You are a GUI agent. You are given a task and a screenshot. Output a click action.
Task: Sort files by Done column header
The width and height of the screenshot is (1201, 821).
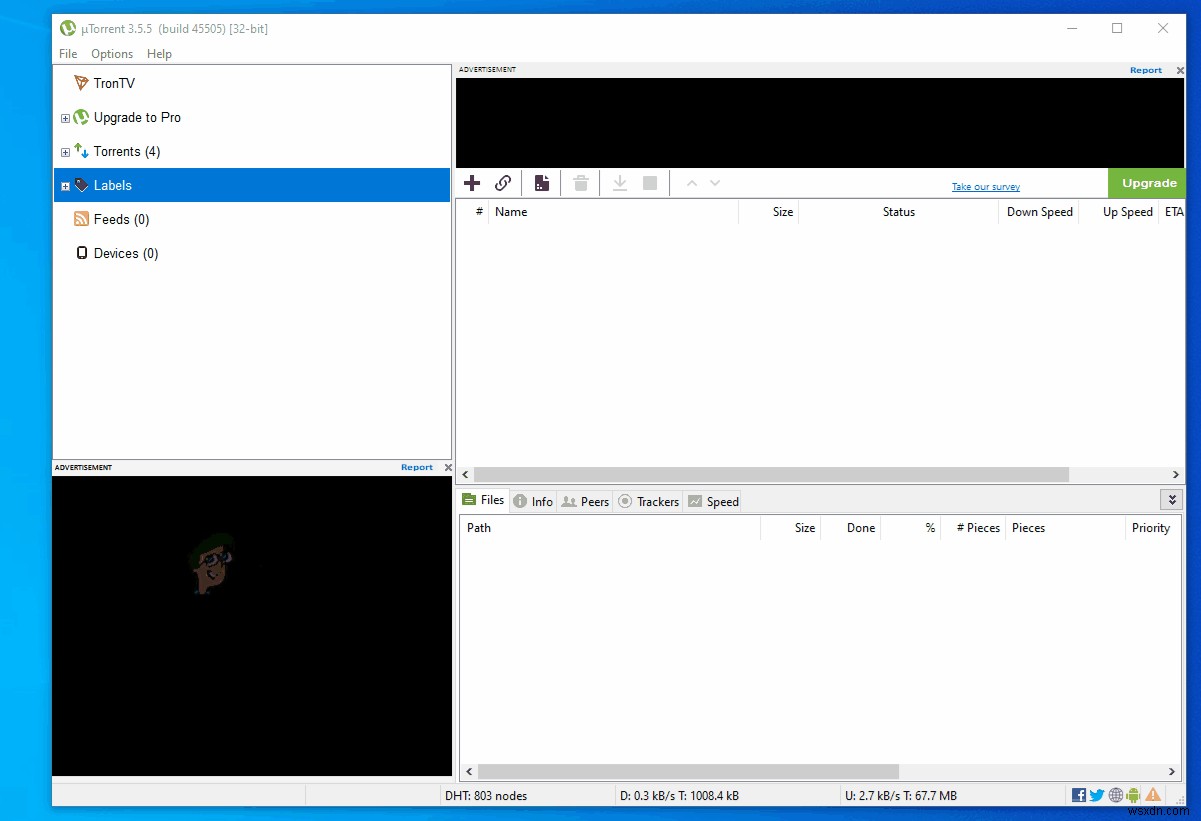click(851, 528)
